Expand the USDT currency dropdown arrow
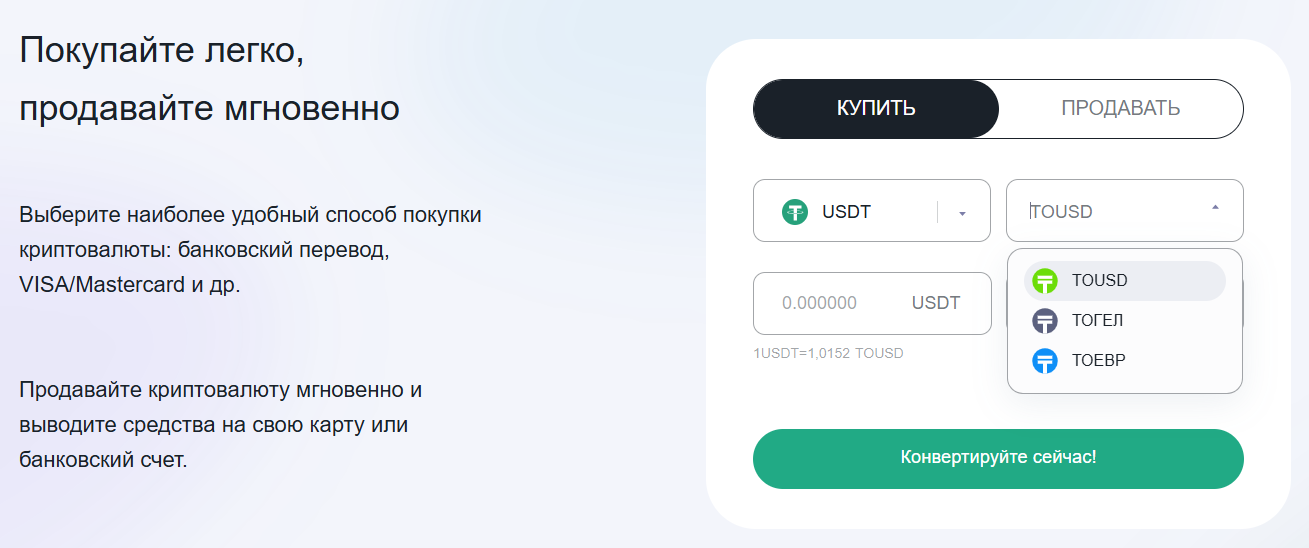1309x548 pixels. 962,212
